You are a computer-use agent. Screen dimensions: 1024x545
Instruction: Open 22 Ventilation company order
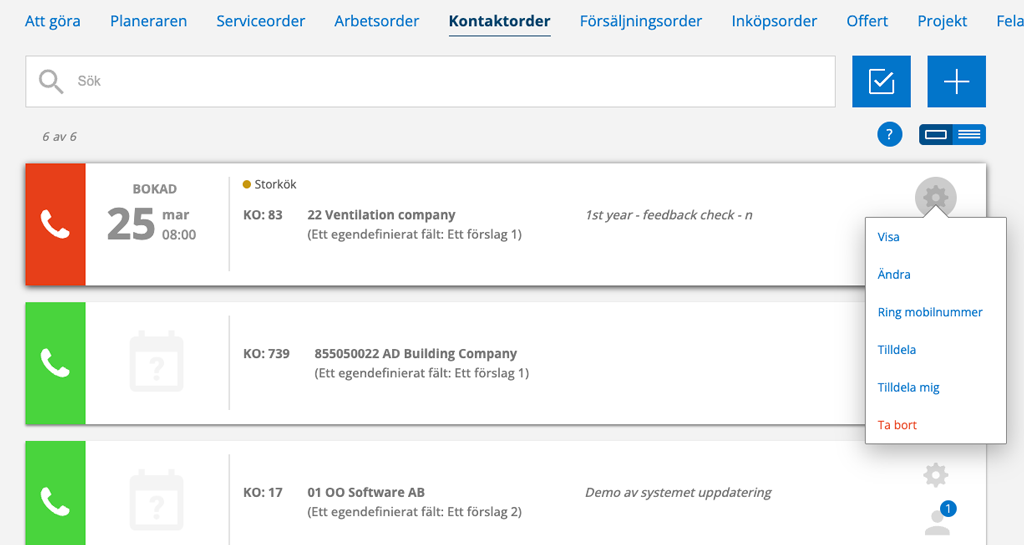(x=381, y=215)
